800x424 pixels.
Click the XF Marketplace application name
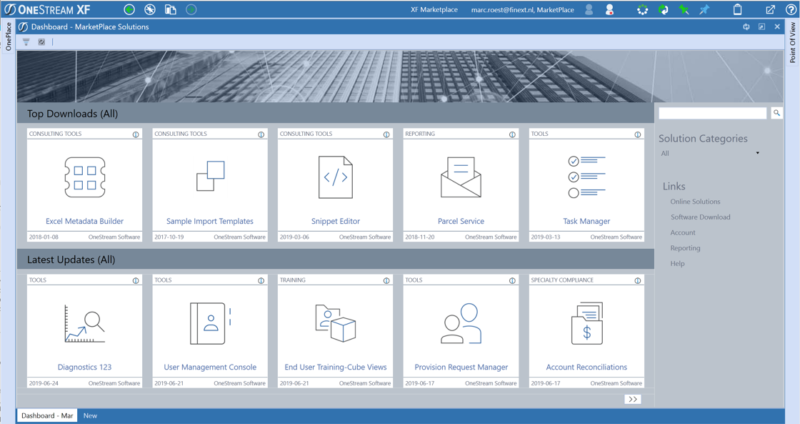pyautogui.click(x=434, y=10)
